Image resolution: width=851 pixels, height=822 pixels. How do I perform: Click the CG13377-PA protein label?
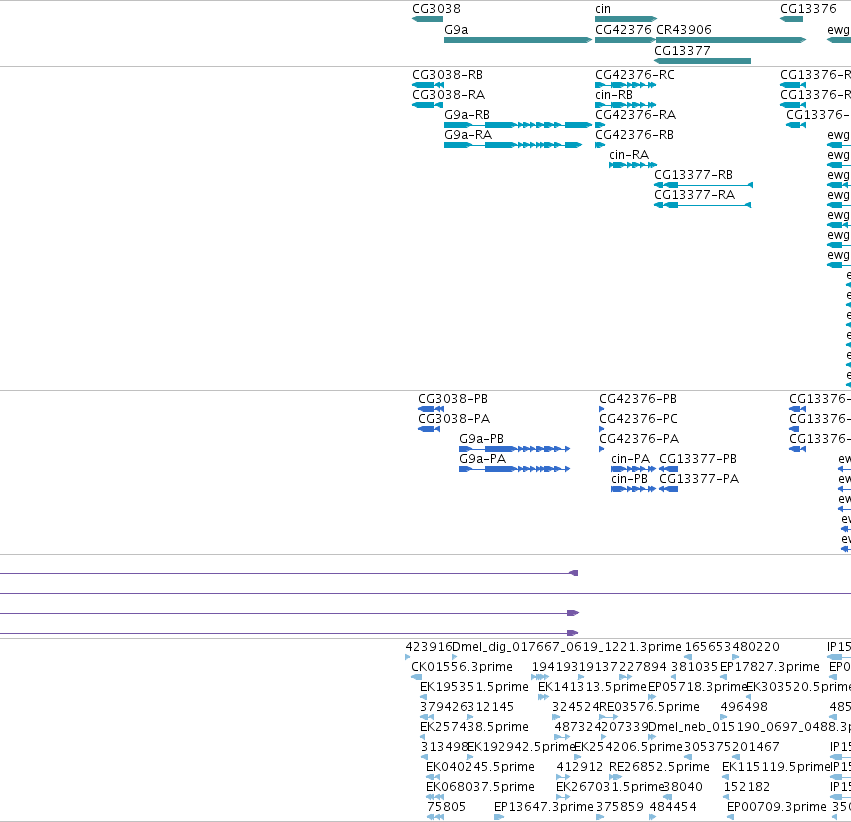point(699,479)
